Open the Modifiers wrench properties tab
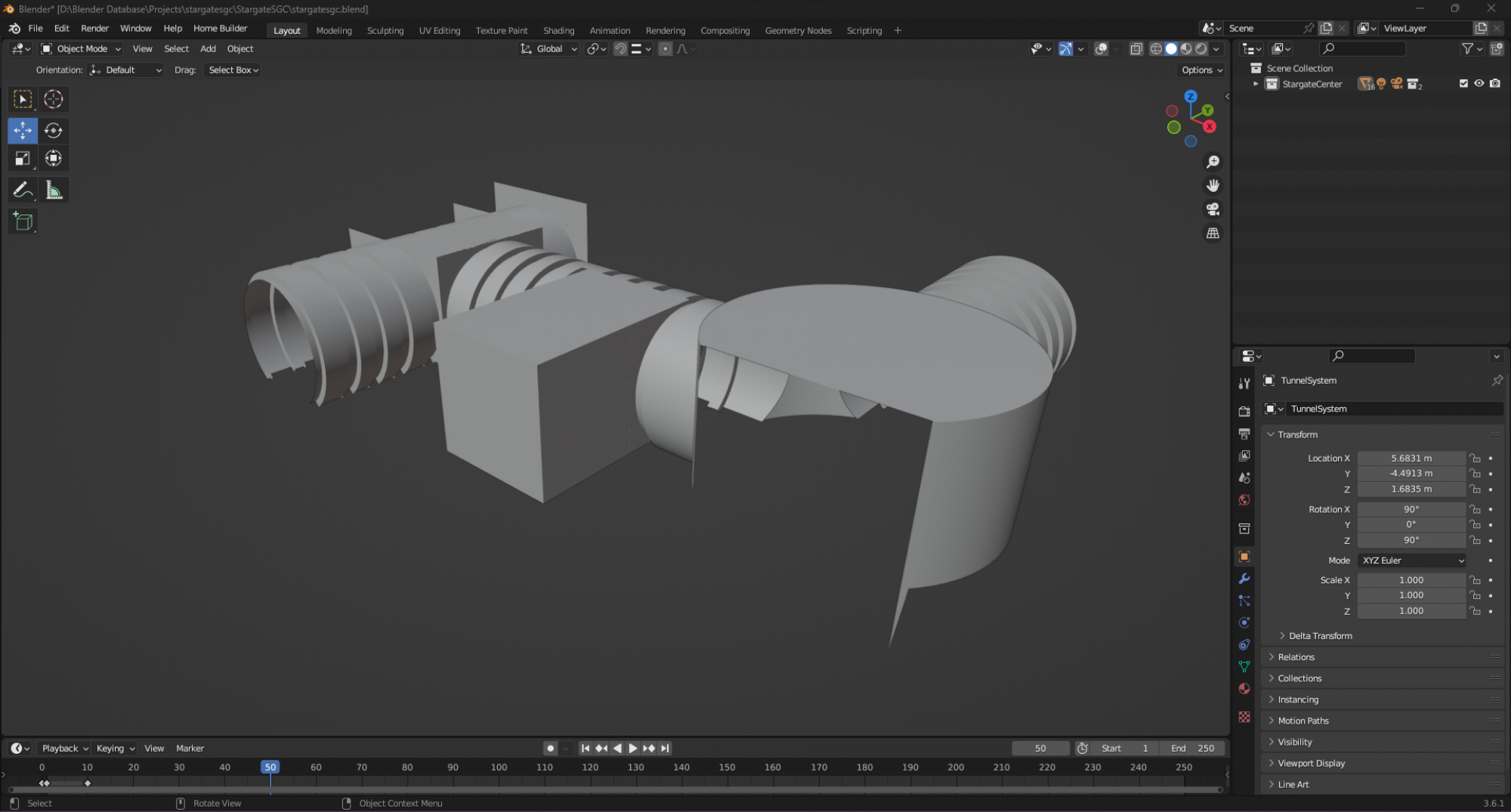The height and width of the screenshot is (812, 1511). (x=1244, y=579)
